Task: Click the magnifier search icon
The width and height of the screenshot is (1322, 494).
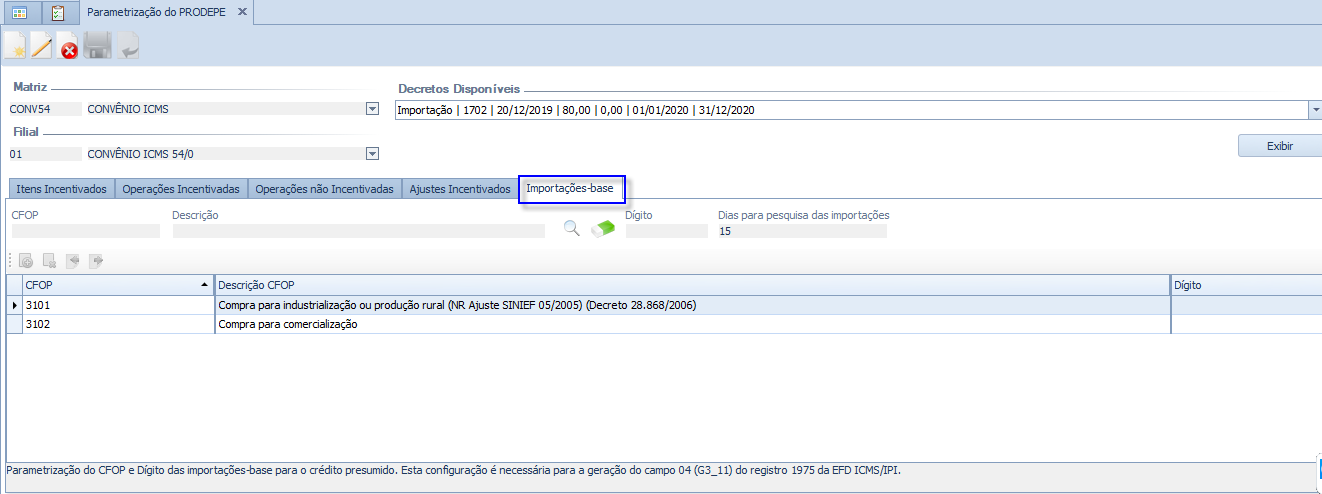Action: [x=572, y=229]
